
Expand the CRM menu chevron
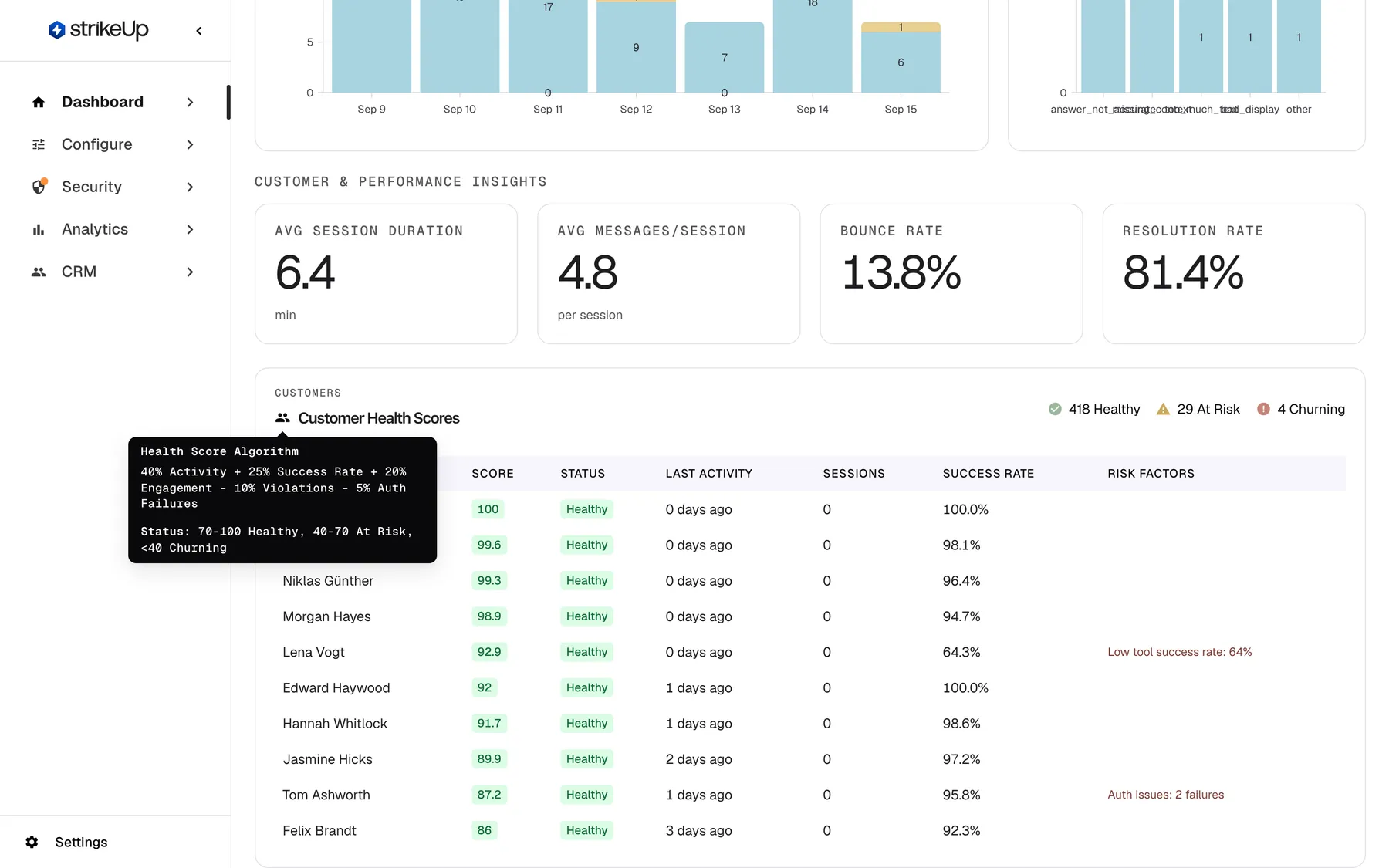[x=190, y=272]
